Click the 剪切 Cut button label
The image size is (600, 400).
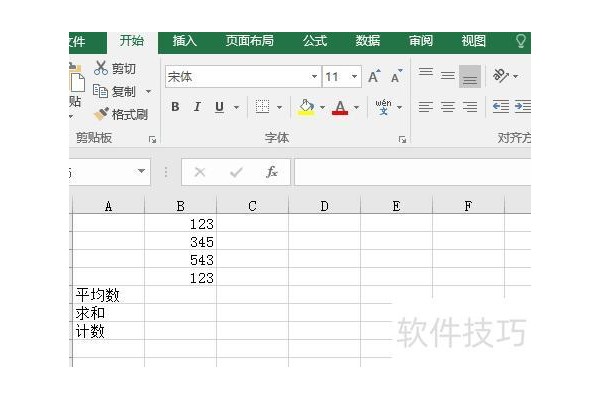124,69
